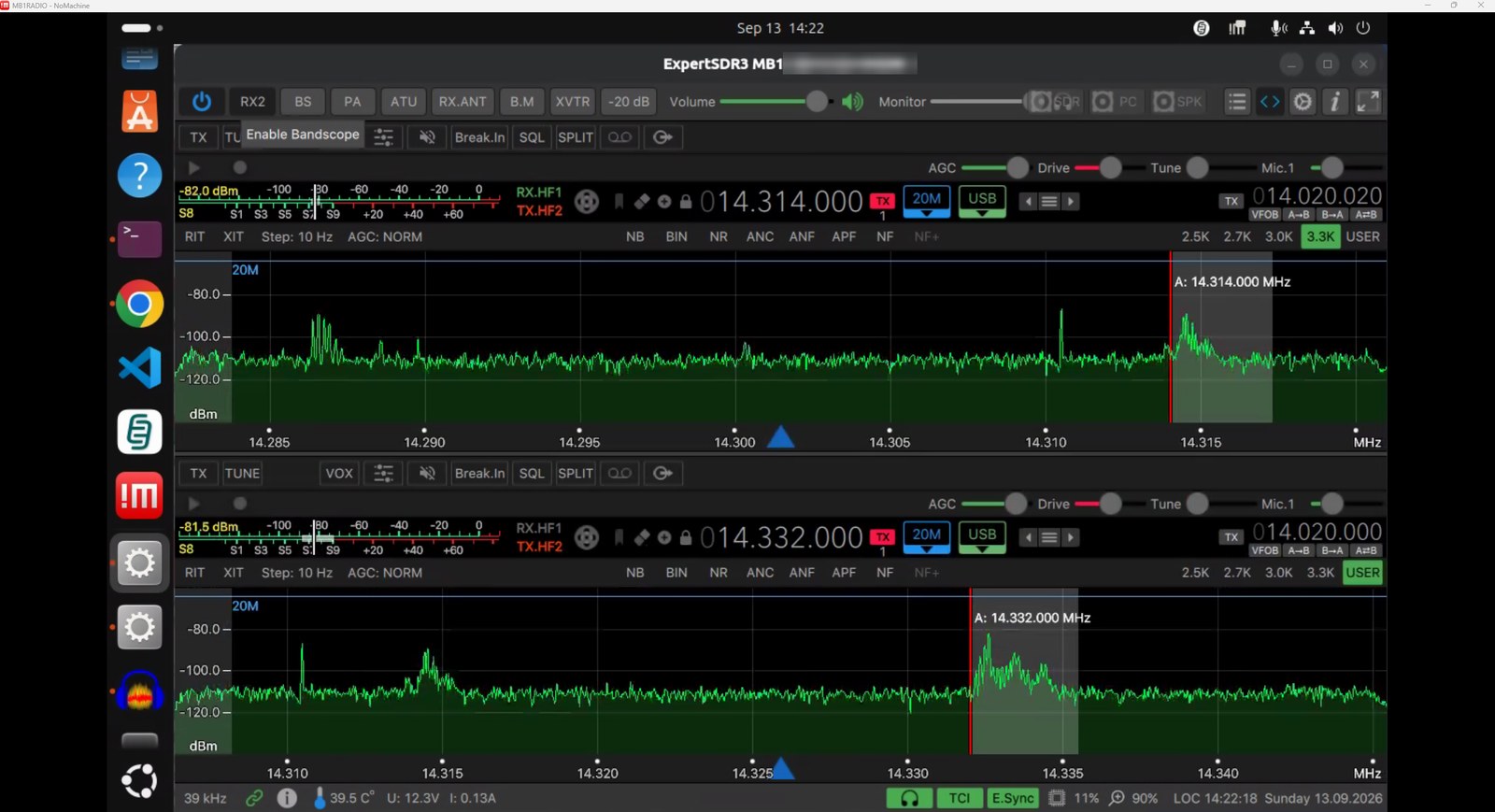Toggle fullscreen with the expand arrows icon

pos(1368,102)
